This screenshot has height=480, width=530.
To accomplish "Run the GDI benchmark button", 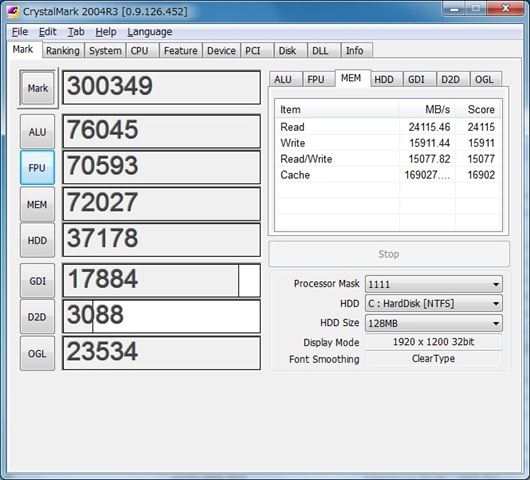I will 37,281.
